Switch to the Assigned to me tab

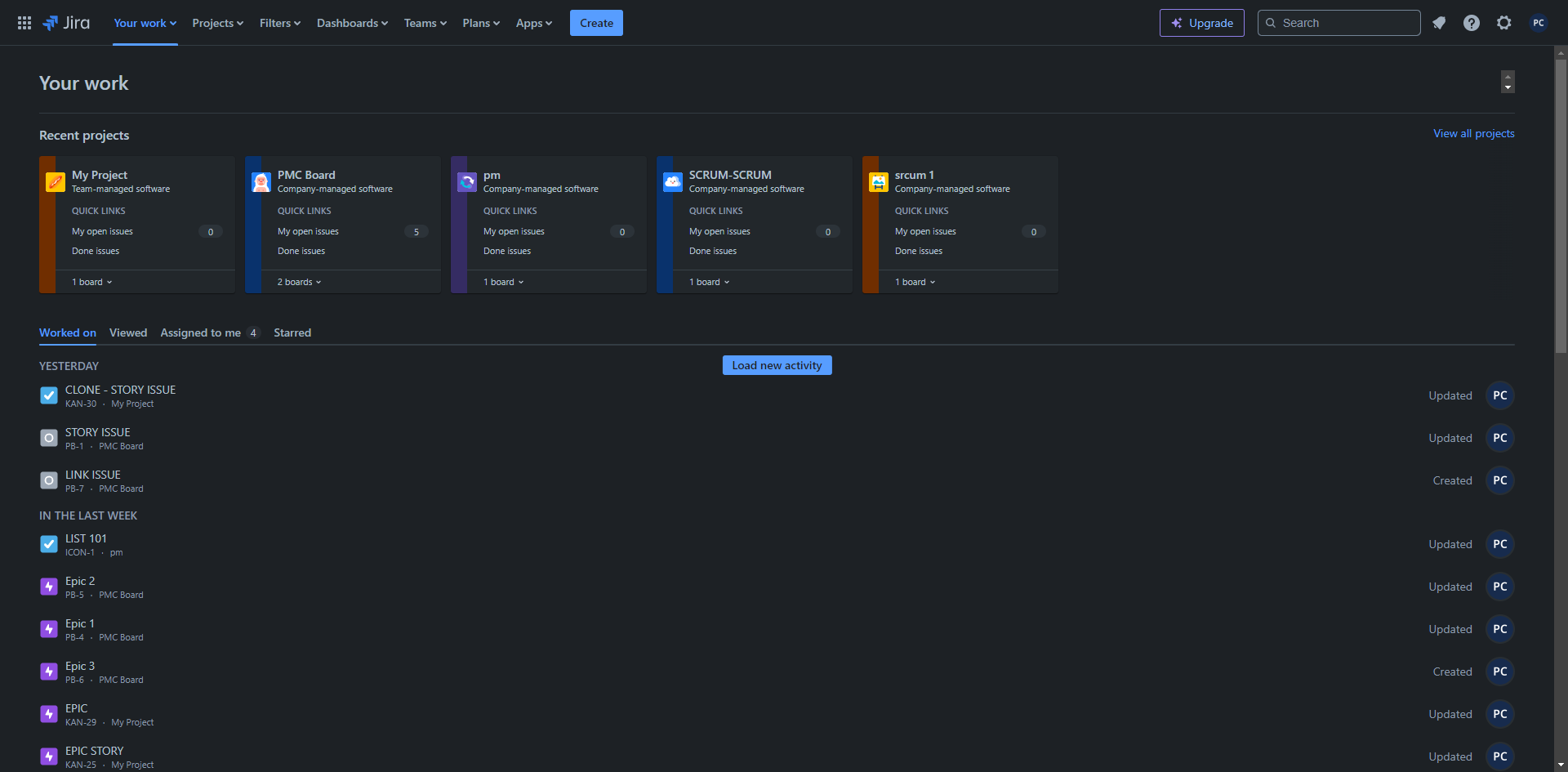click(201, 332)
